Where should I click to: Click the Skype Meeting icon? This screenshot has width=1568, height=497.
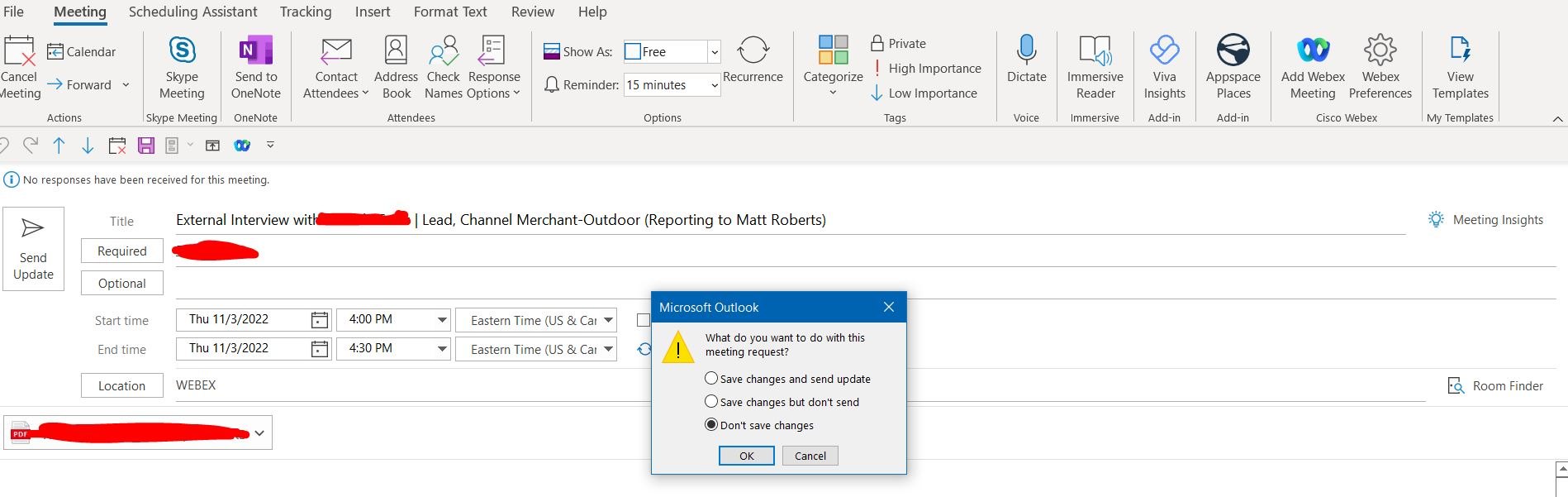[x=182, y=51]
